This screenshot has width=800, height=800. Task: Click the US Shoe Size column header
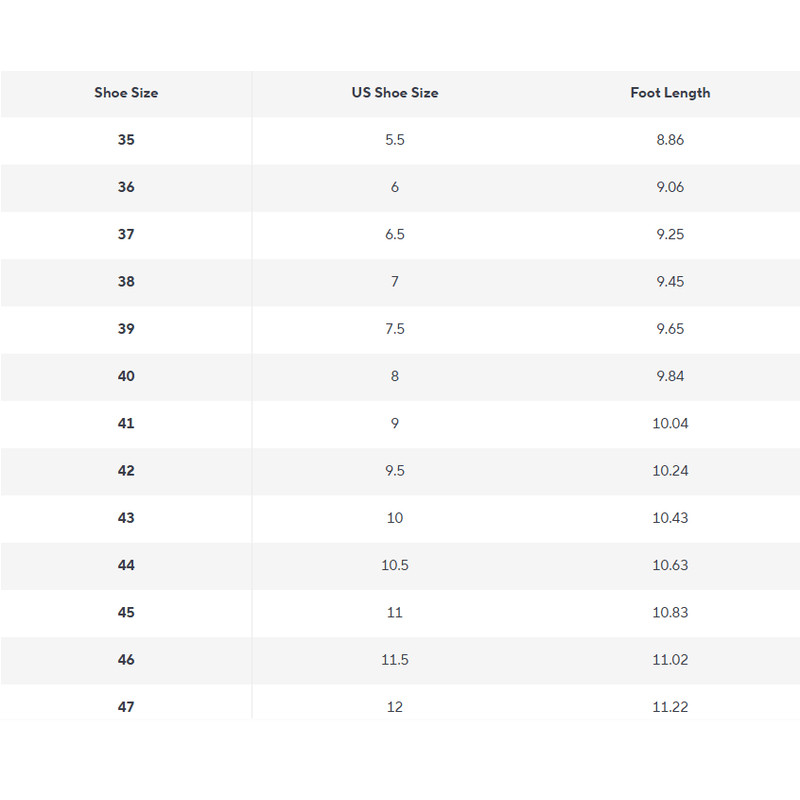click(395, 93)
